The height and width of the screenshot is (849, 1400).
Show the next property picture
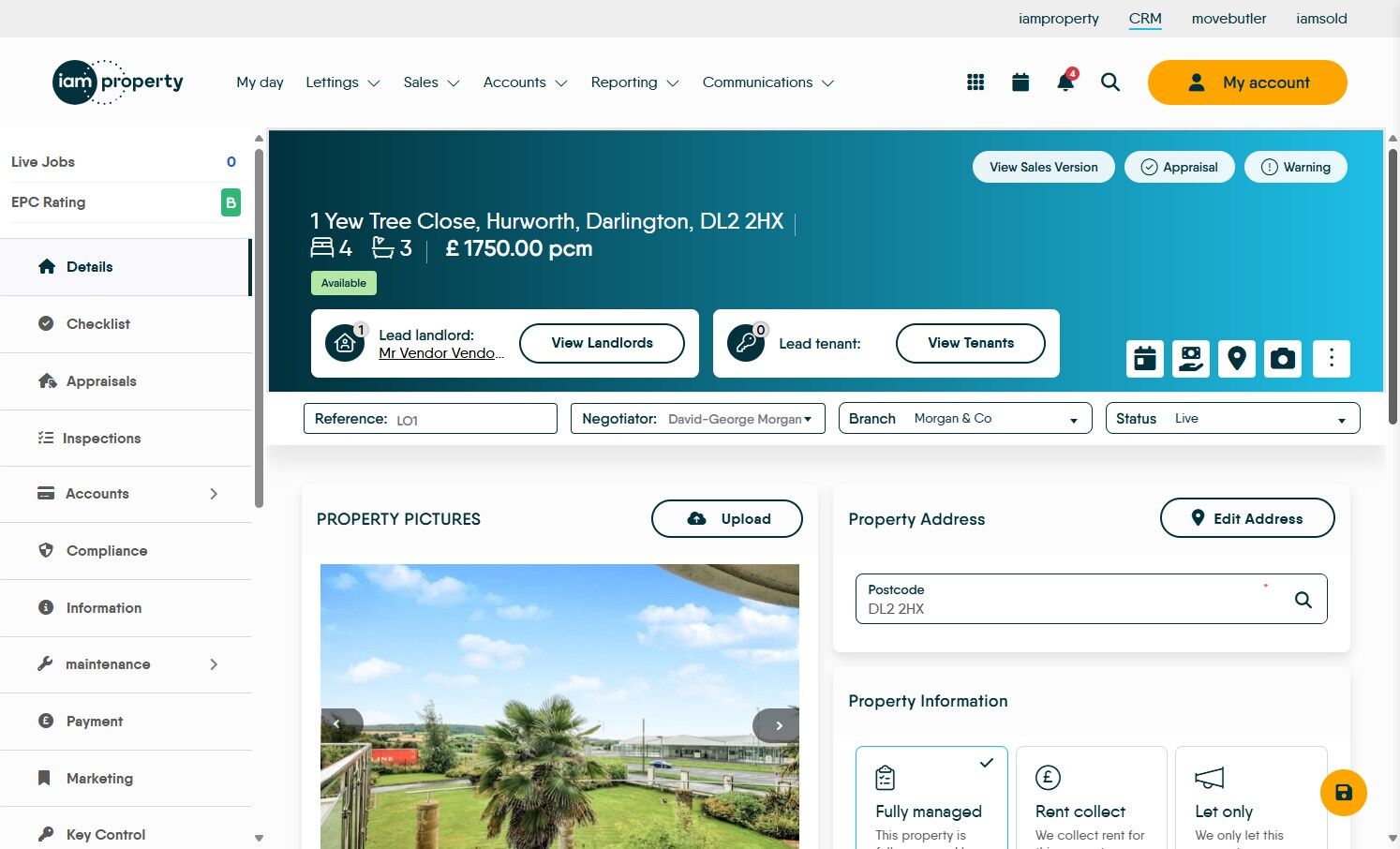point(778,725)
